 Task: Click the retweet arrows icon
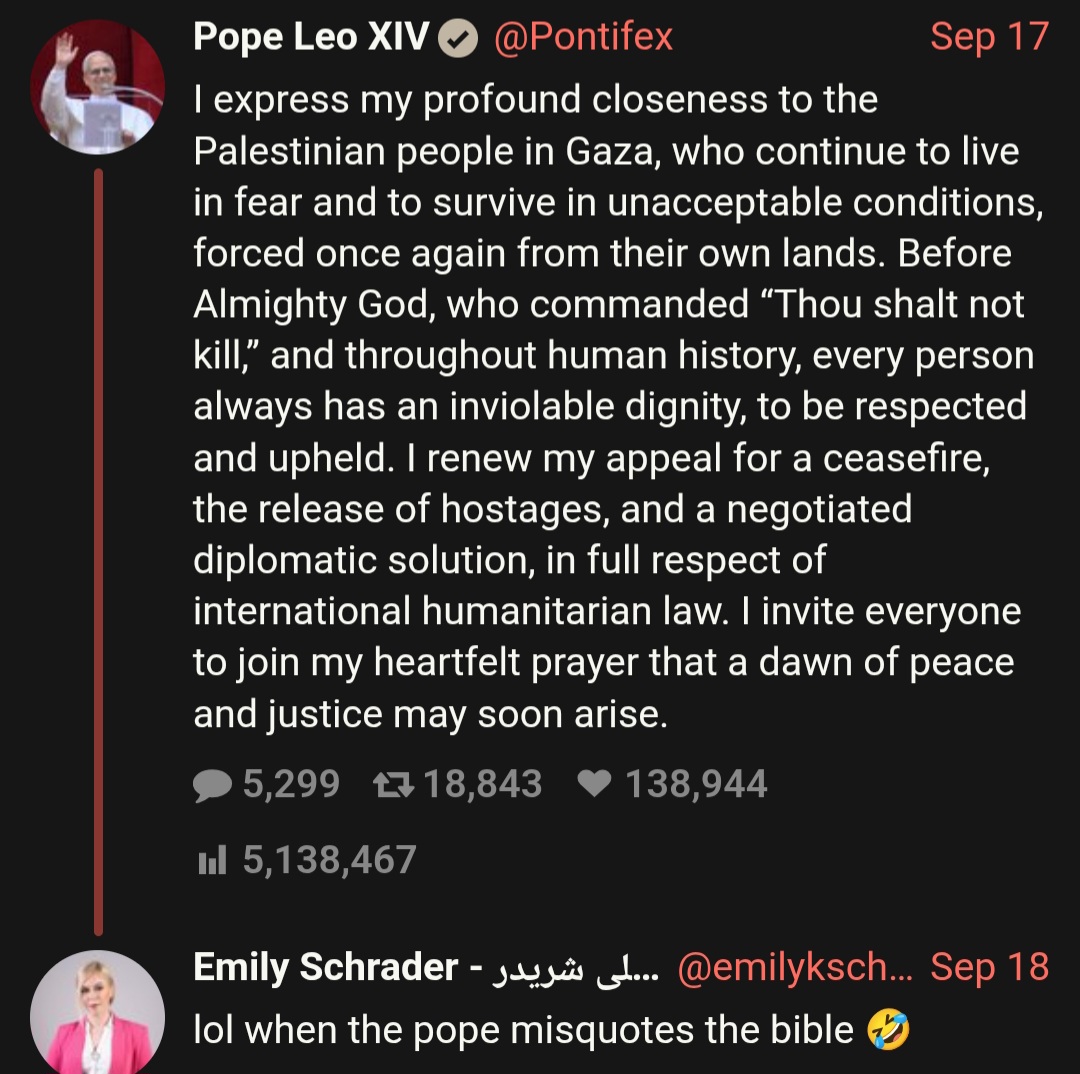393,784
